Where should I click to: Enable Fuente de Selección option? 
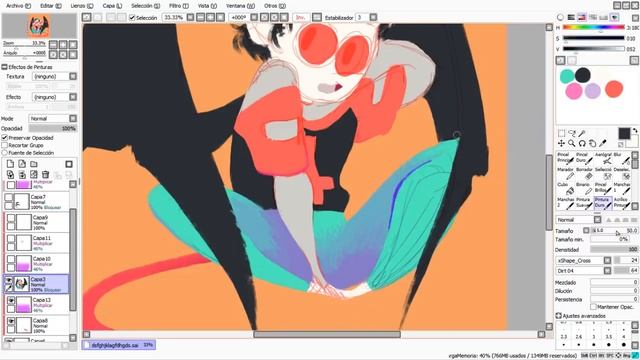4,153
